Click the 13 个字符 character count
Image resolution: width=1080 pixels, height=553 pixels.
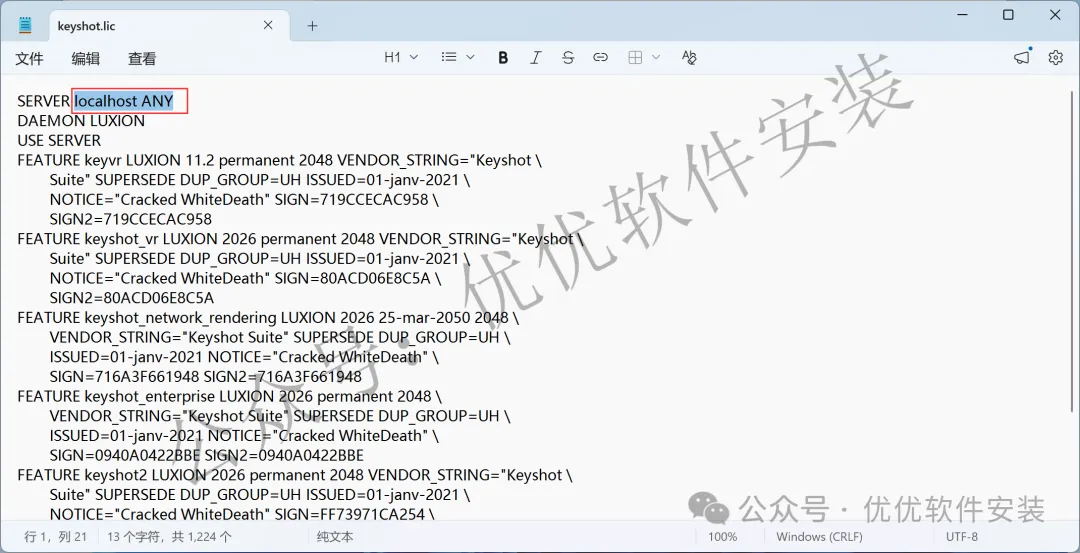click(169, 536)
